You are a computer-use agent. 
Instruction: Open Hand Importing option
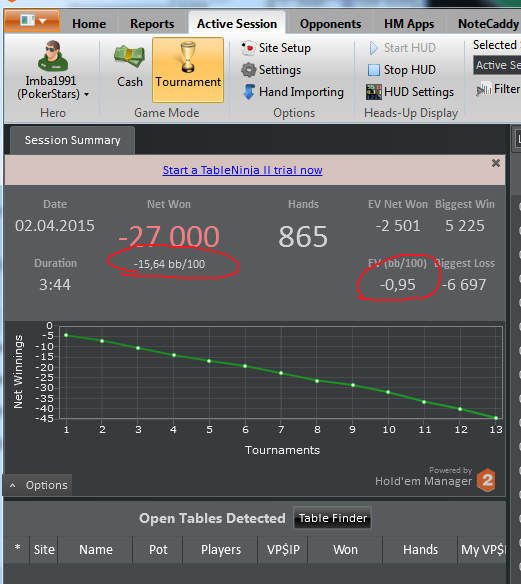pos(293,92)
